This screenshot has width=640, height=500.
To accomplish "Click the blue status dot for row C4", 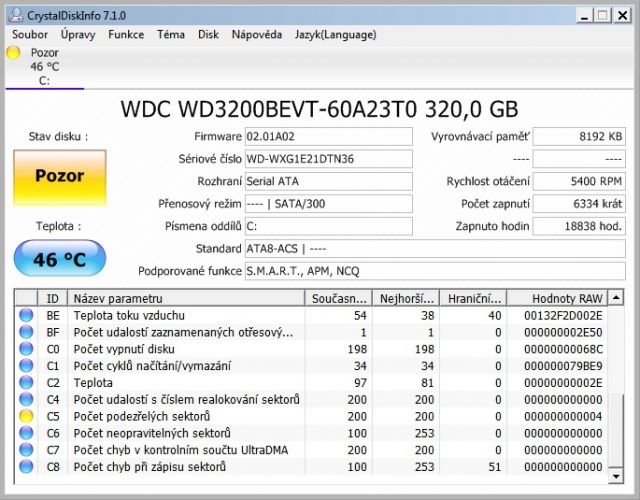I will [x=26, y=399].
